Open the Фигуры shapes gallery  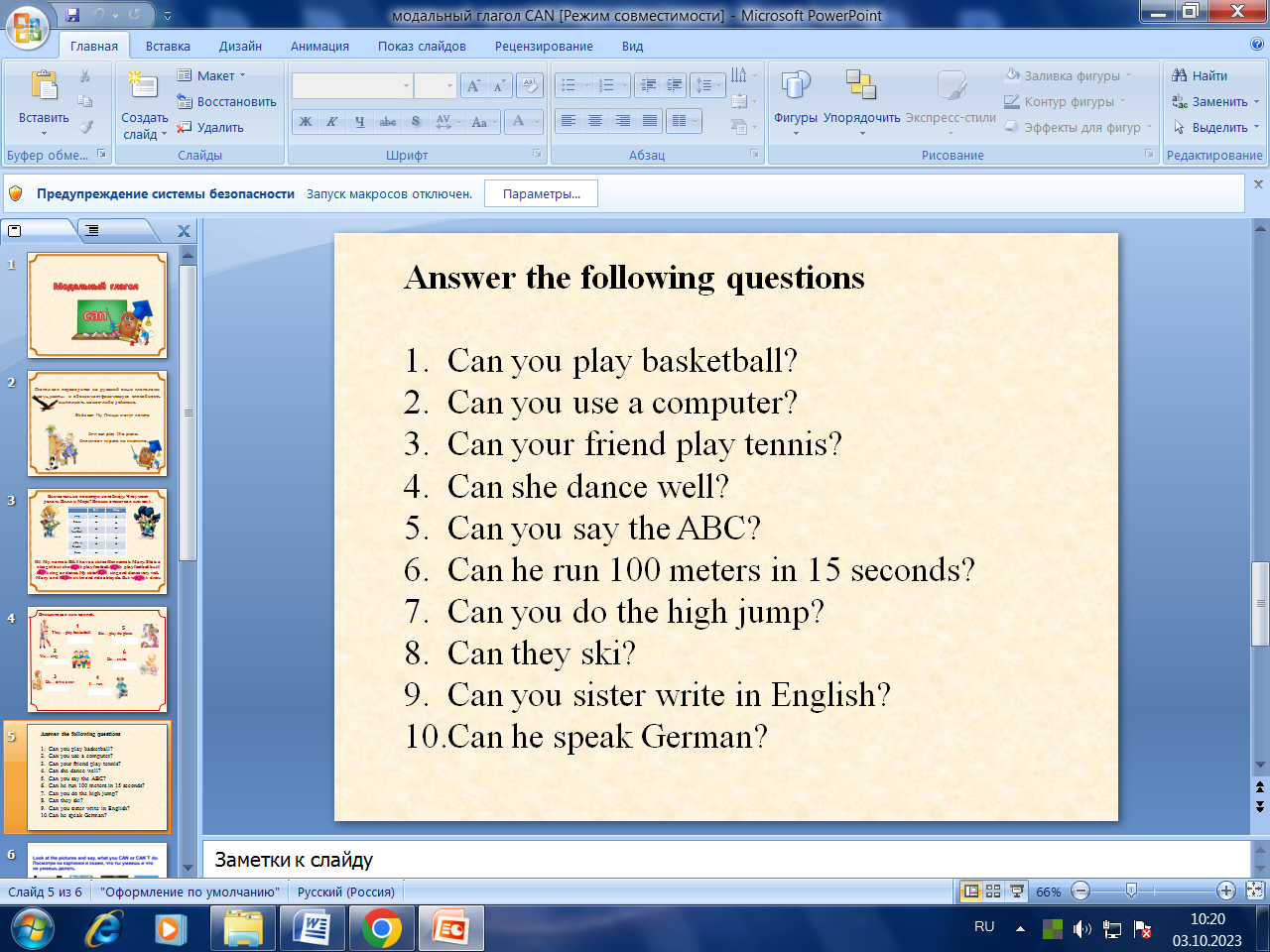(x=796, y=87)
